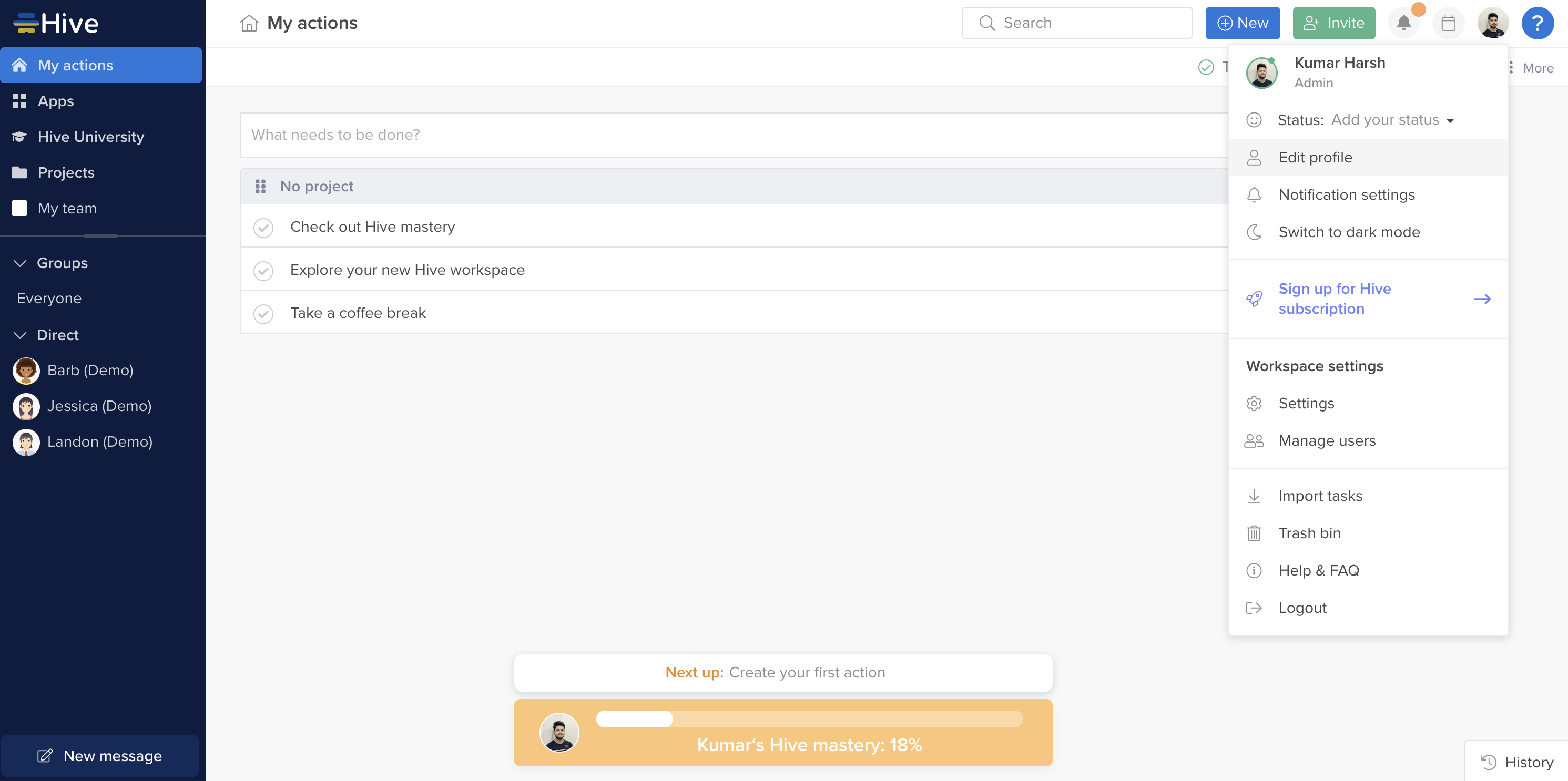Click the Notification settings bell icon

pyautogui.click(x=1254, y=194)
